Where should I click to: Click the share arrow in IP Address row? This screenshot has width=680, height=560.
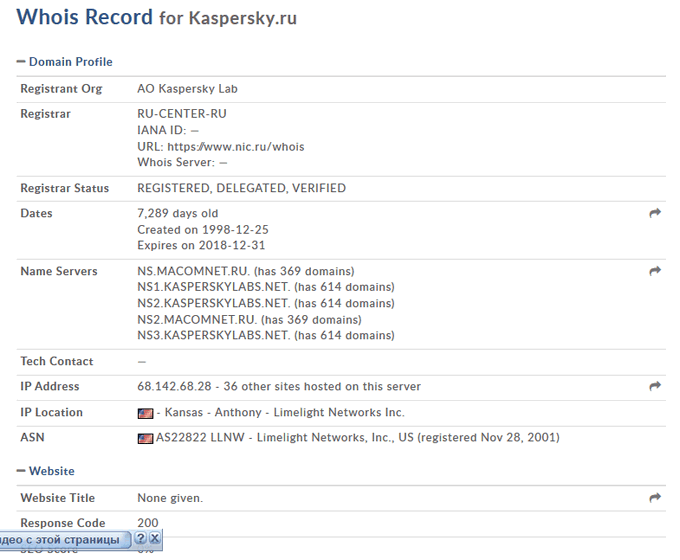coord(655,386)
